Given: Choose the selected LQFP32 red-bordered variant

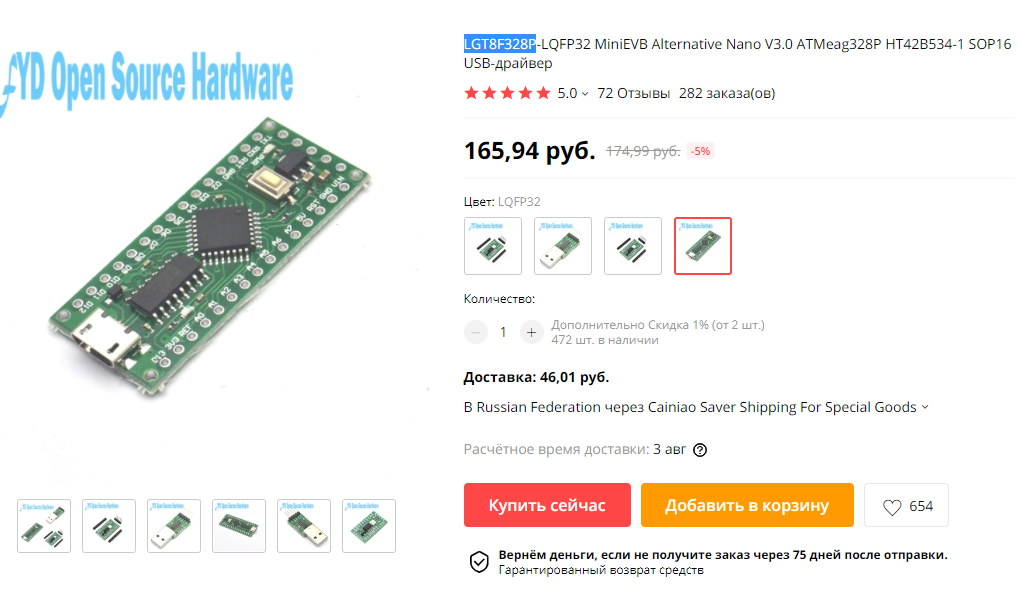Looking at the screenshot, I should click(703, 246).
